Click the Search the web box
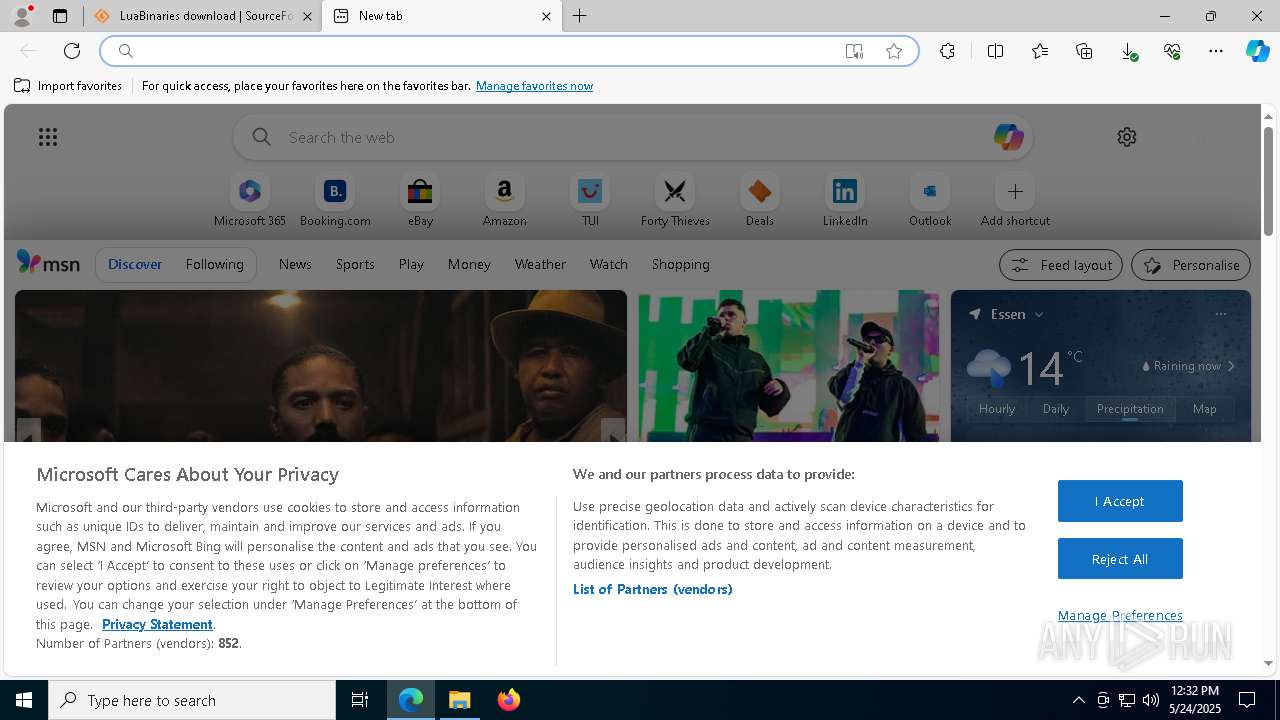 click(632, 137)
